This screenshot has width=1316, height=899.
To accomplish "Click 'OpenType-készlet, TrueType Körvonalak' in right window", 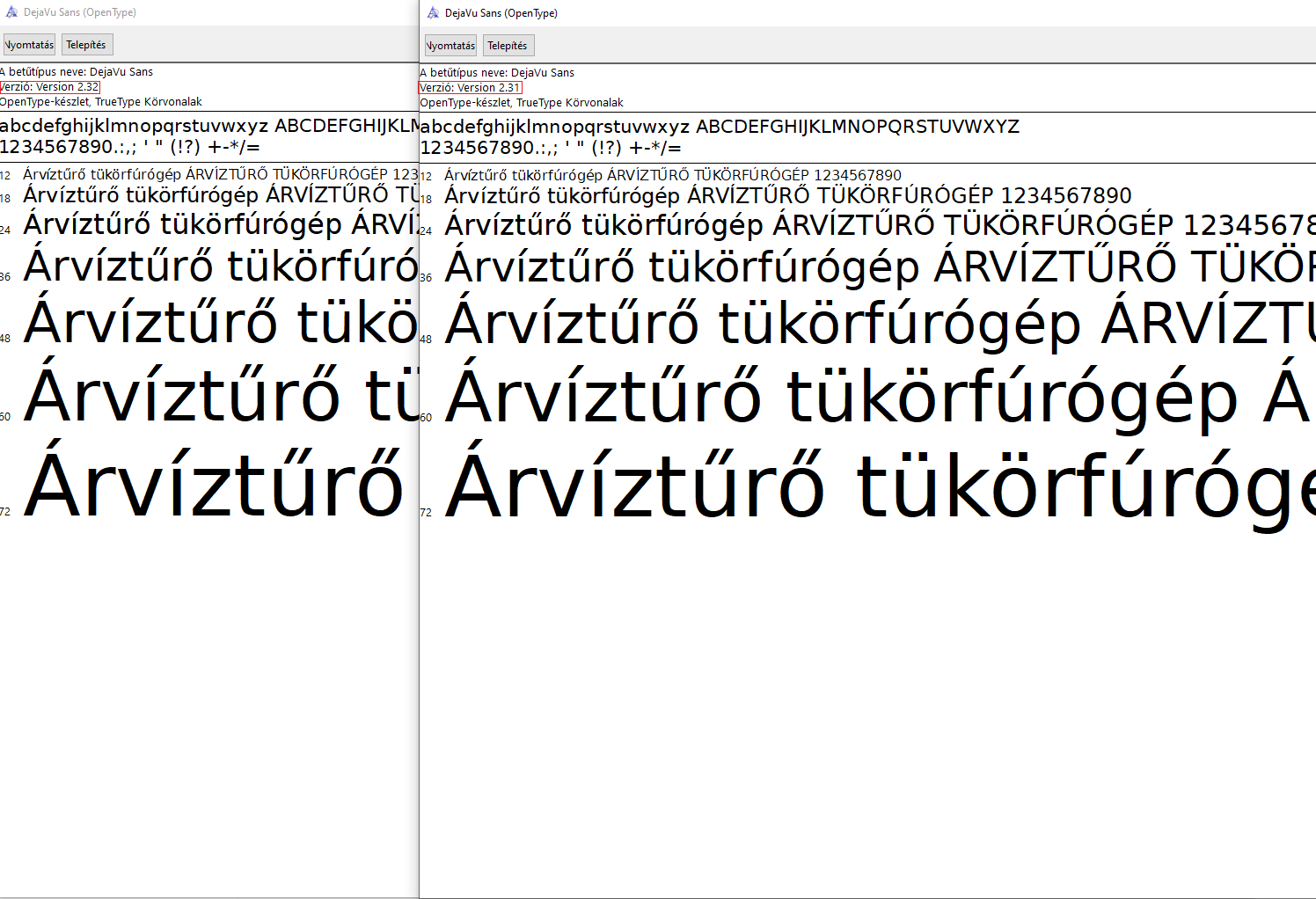I will 523,103.
